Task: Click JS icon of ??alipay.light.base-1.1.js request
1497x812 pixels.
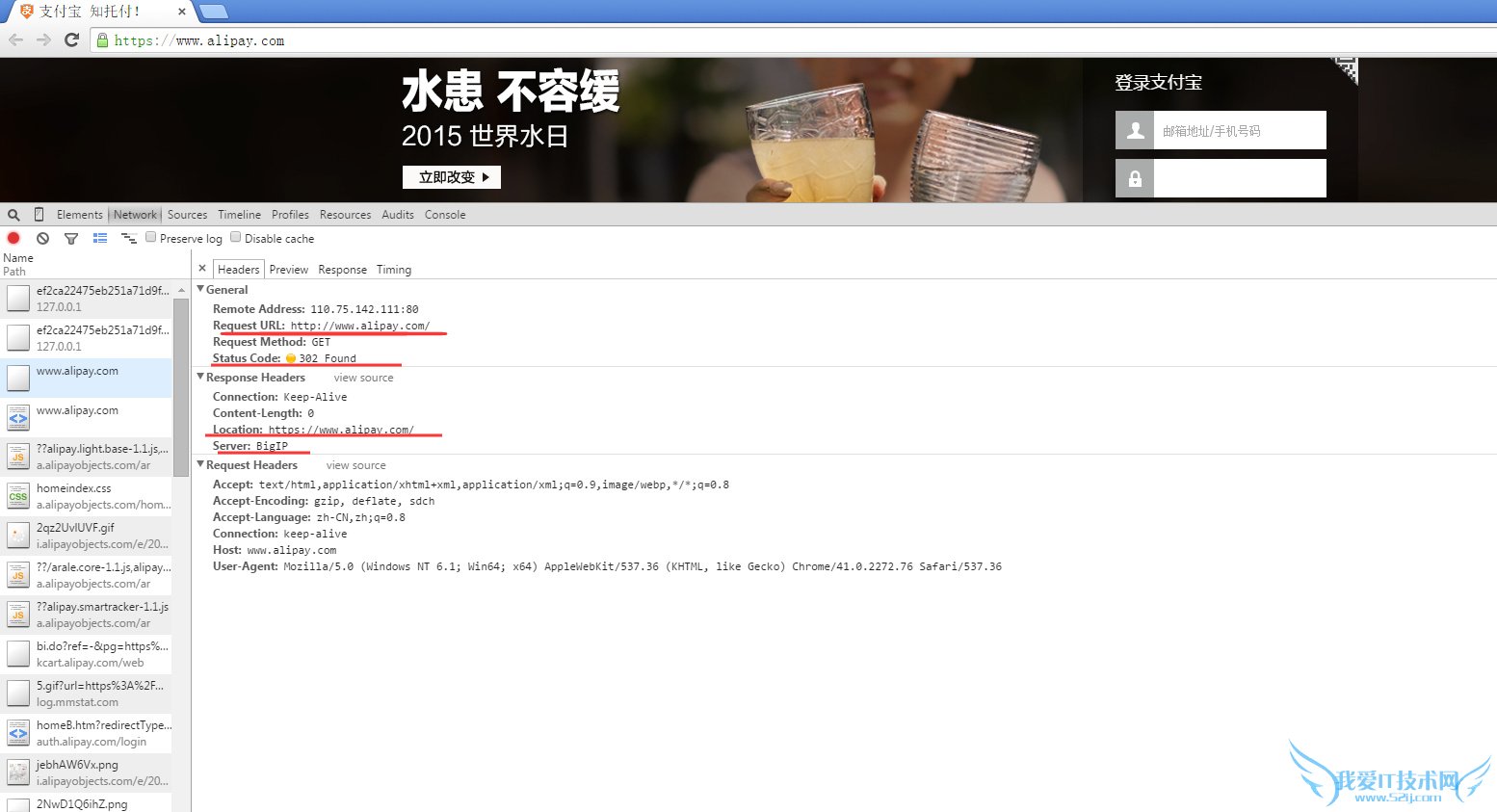Action: 18,457
